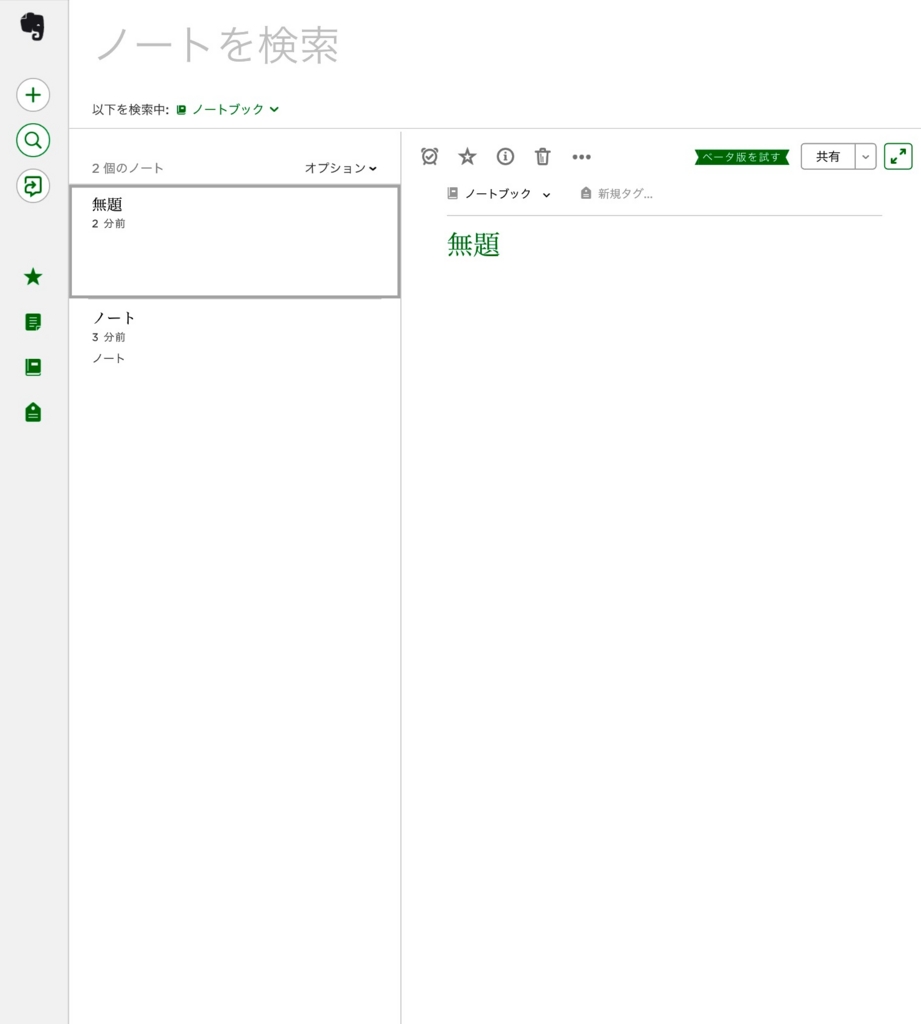Show all notes via sidebar notes icon
Image resolution: width=921 pixels, height=1024 pixels.
pos(33,322)
